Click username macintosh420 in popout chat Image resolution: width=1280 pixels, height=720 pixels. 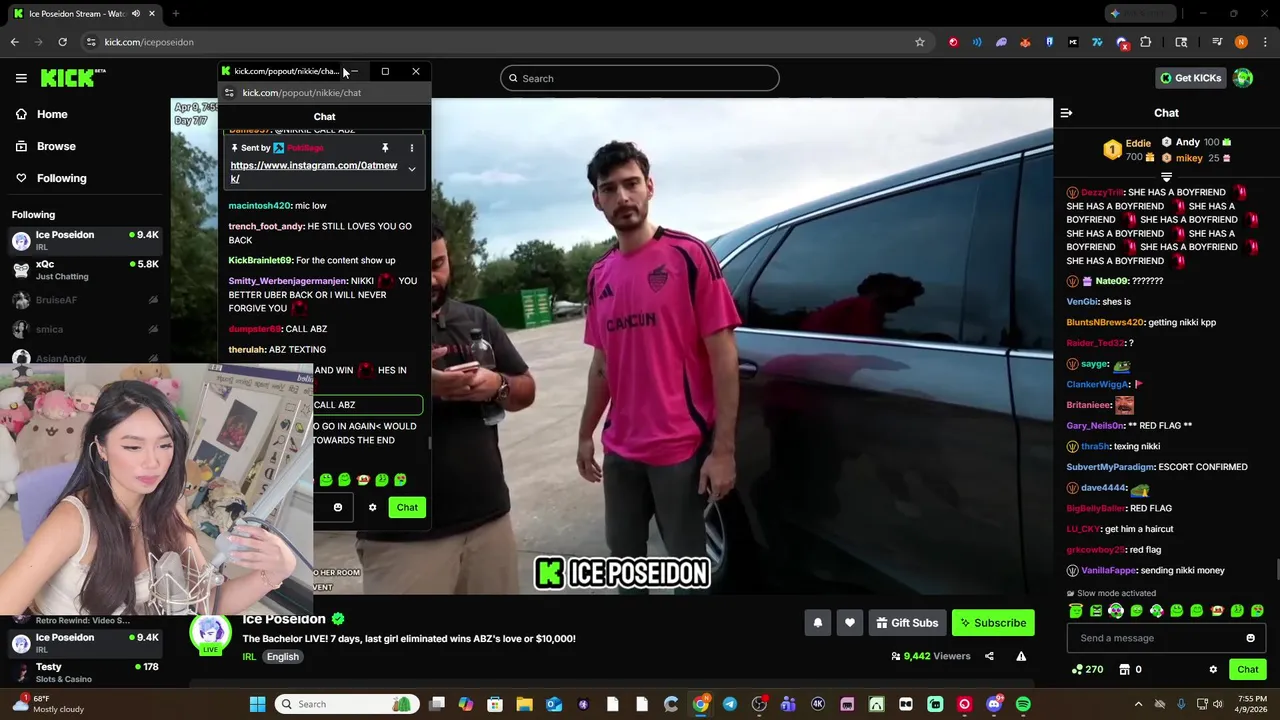click(259, 206)
